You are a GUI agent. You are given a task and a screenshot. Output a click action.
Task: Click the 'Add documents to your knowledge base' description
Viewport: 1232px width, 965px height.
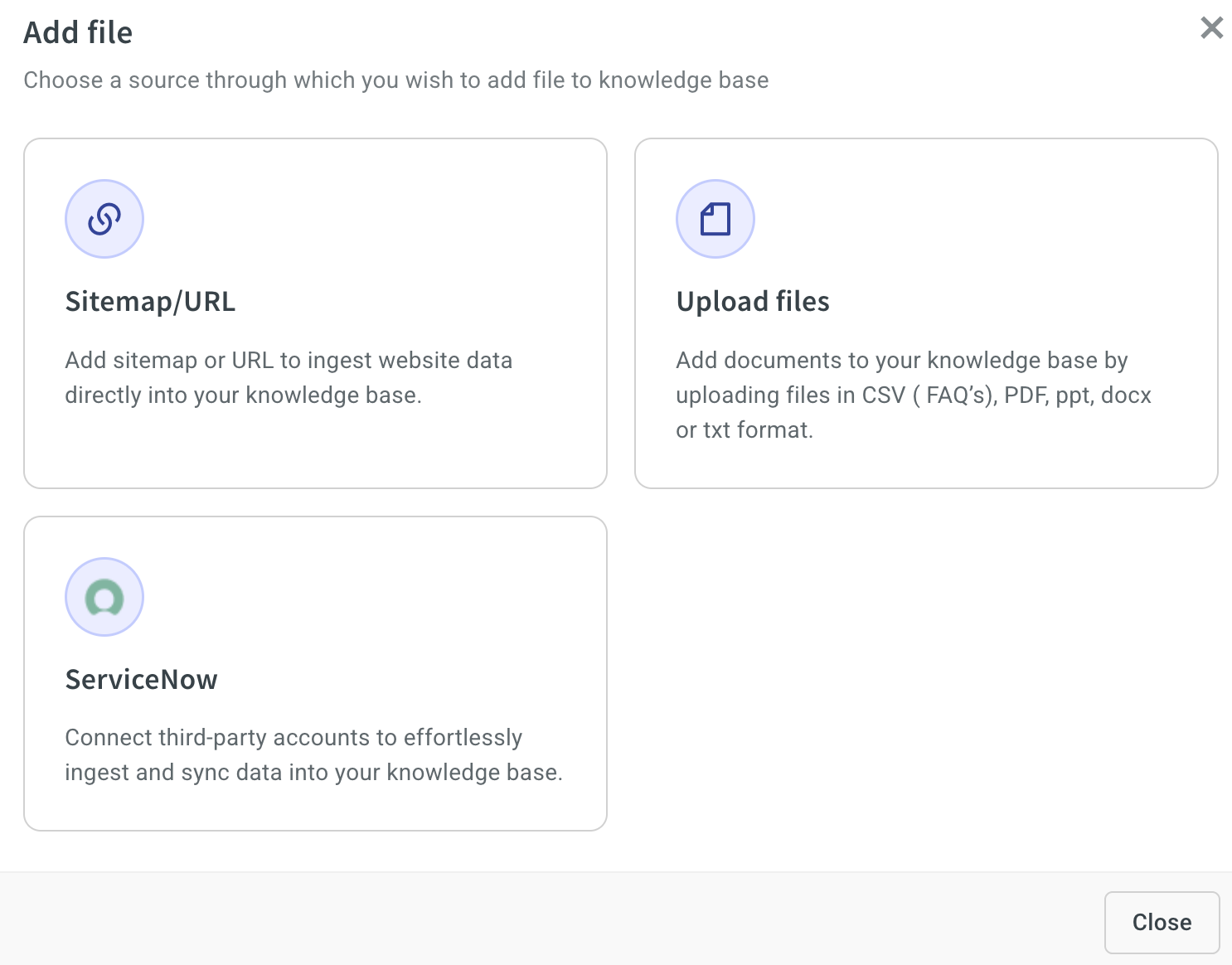(x=901, y=361)
